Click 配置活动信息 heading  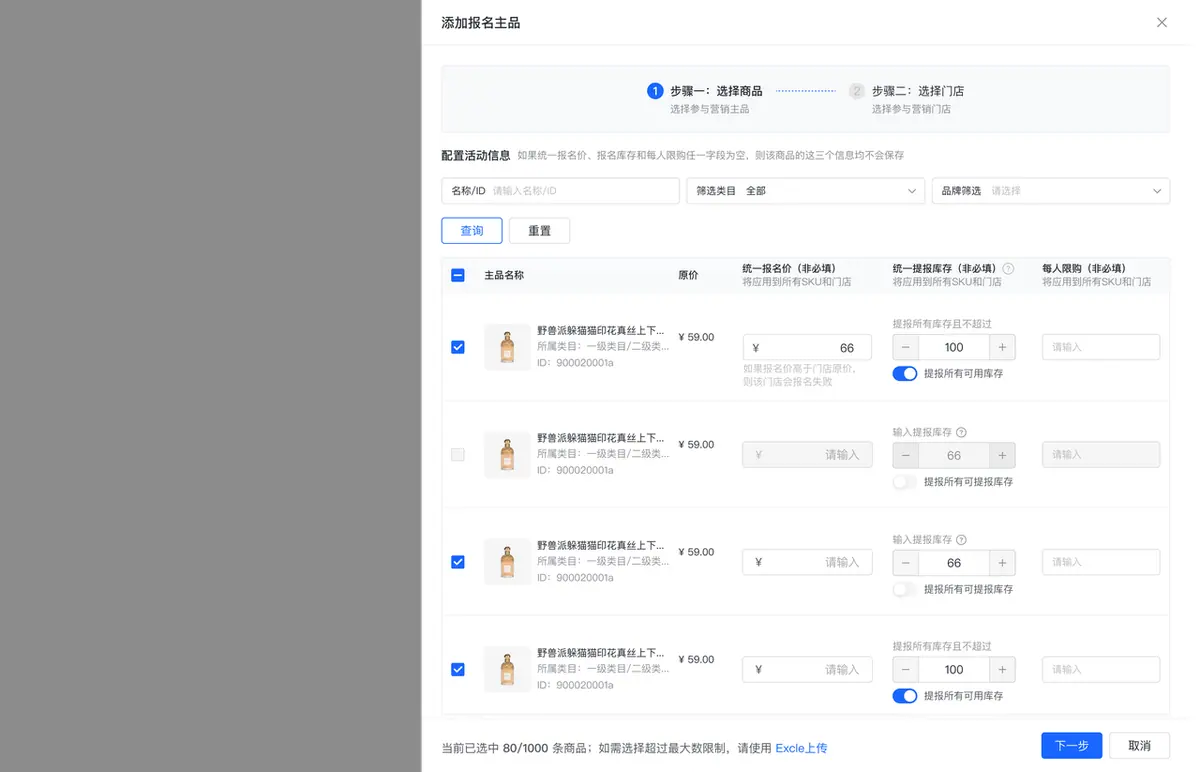click(476, 155)
